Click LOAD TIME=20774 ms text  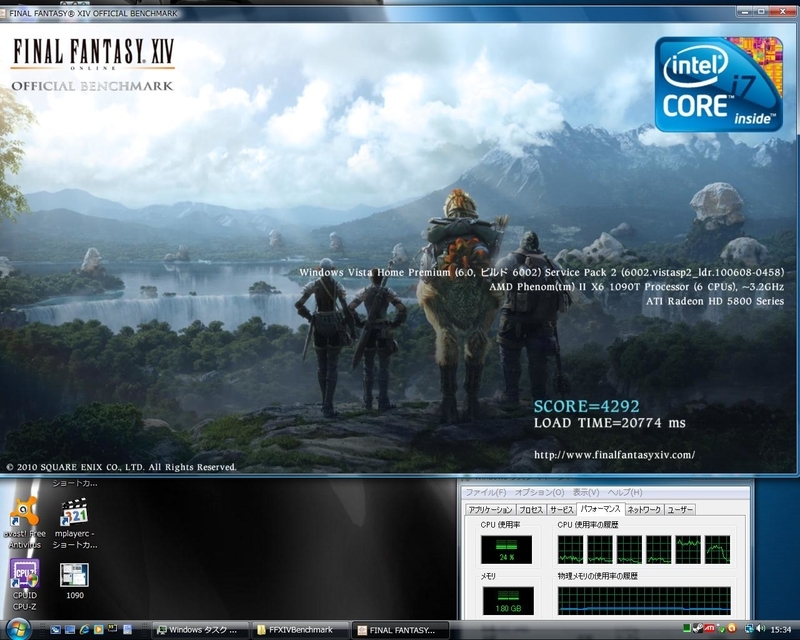pos(610,423)
